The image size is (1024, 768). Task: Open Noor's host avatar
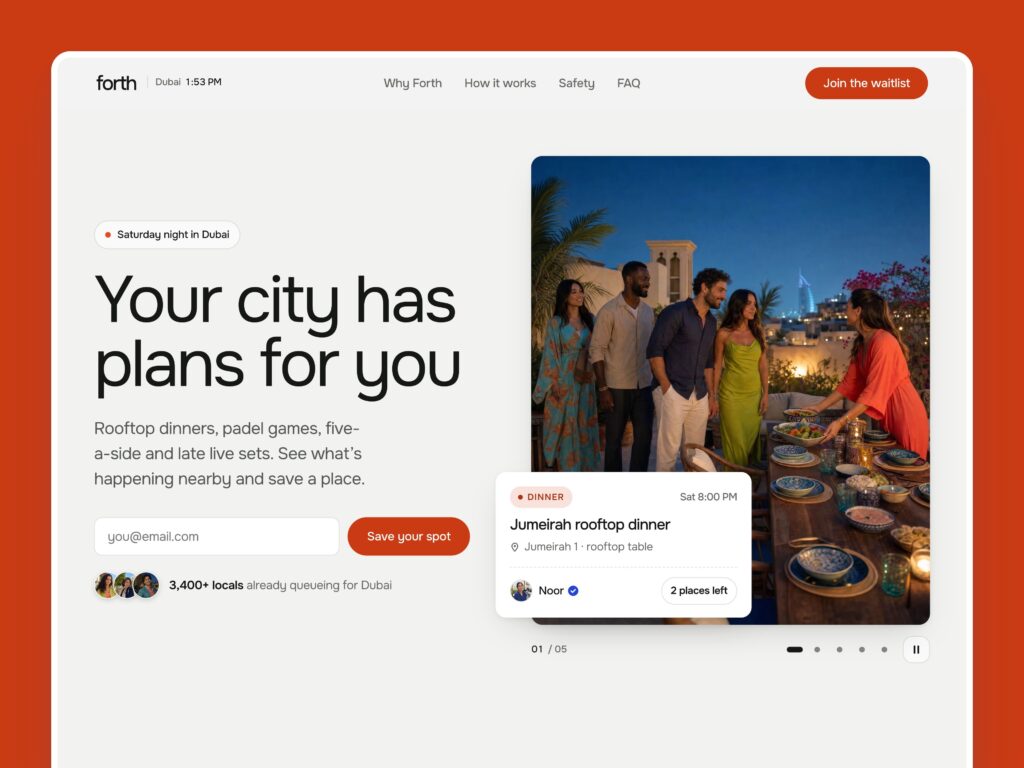point(521,591)
